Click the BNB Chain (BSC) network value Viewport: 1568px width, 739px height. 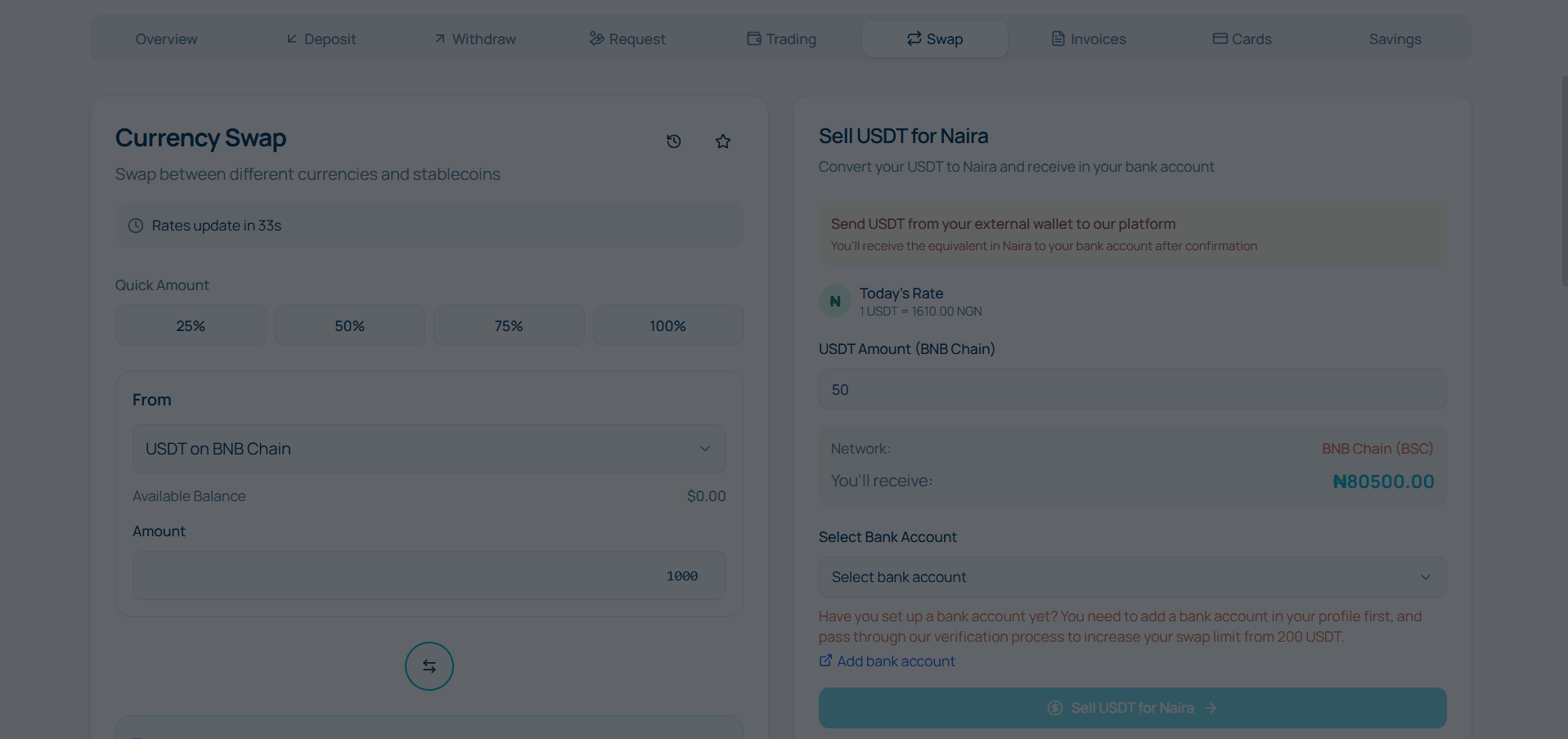coord(1377,449)
